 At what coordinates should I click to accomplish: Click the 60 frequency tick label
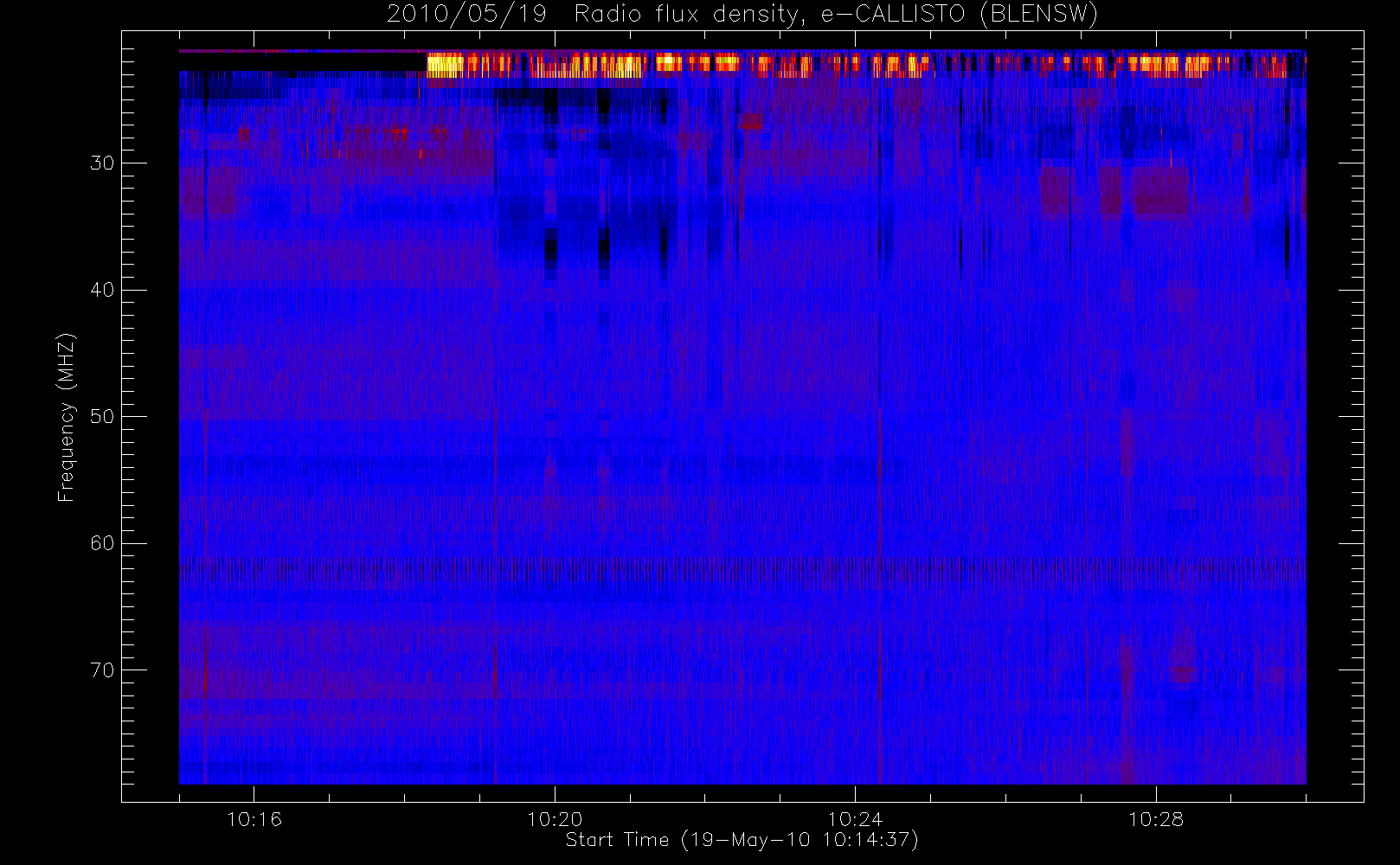(x=102, y=543)
